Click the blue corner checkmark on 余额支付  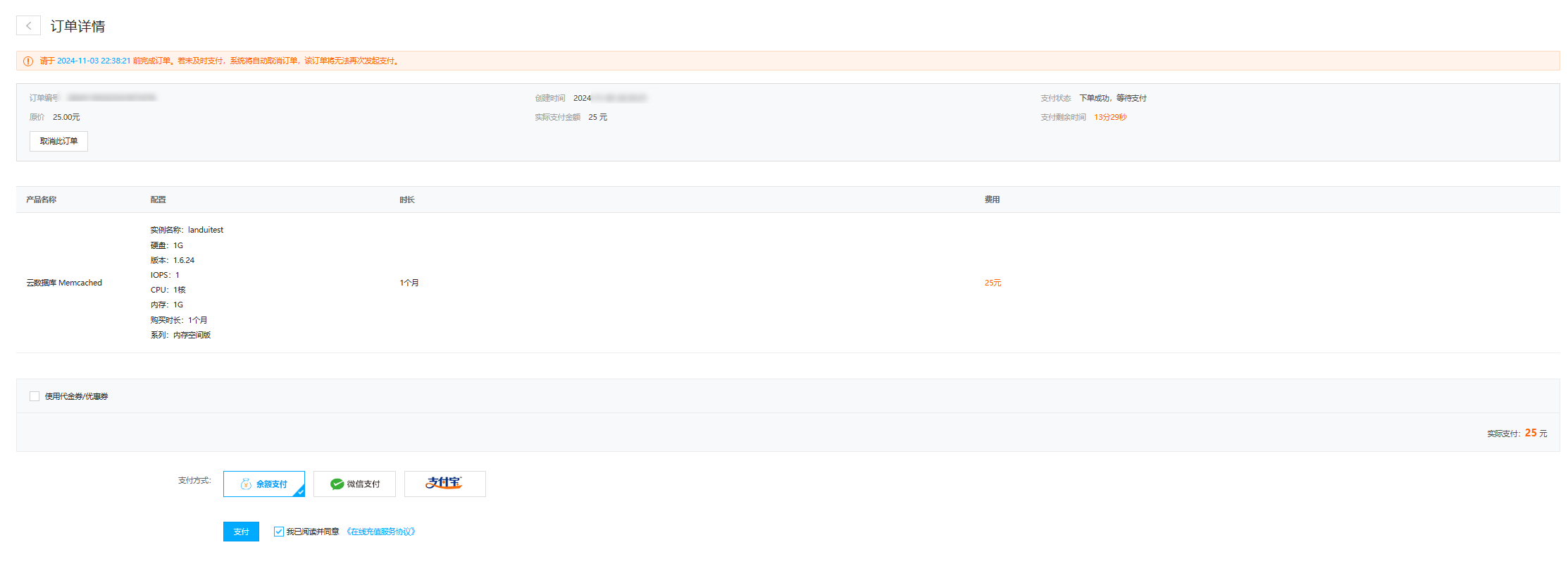(299, 491)
